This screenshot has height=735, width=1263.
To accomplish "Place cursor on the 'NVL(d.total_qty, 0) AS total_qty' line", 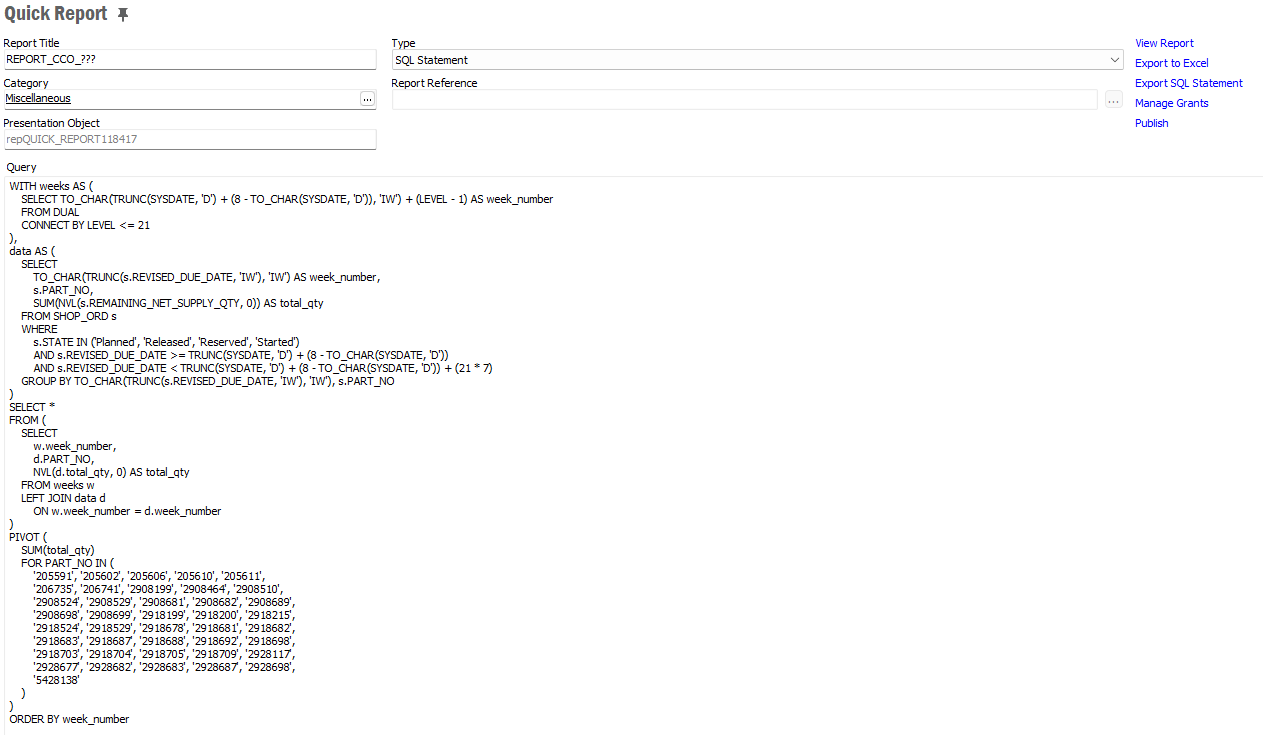I will (x=111, y=472).
